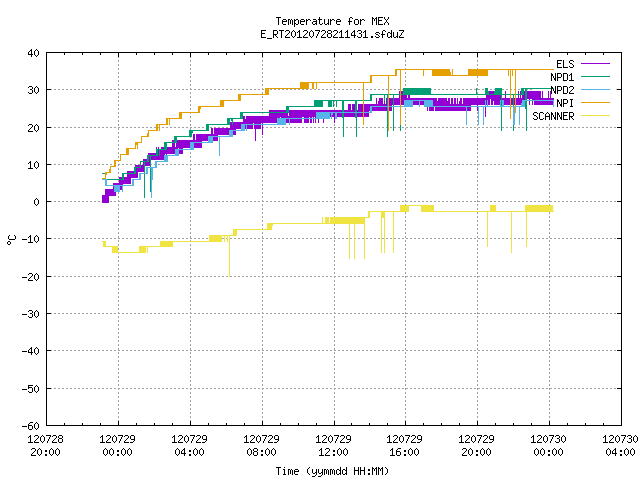Viewport: 640px width, 480px height.
Task: Click the x-axis label 120729 04:00
Action: pyautogui.click(x=189, y=446)
